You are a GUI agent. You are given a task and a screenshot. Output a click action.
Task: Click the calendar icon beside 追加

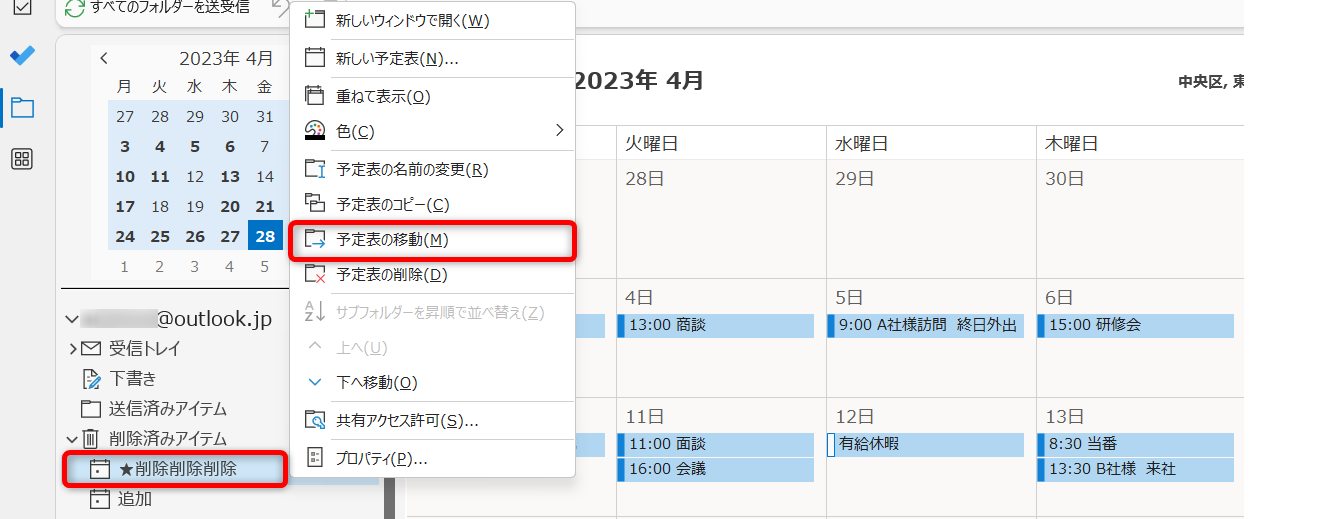pos(99,498)
